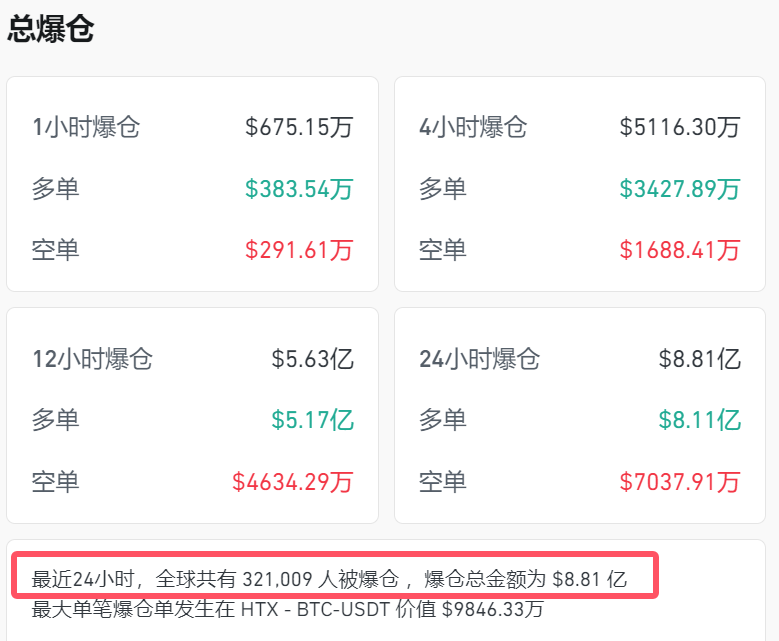Select the 12-hour short value $4634.29万
The width and height of the screenshot is (779, 641).
click(293, 482)
